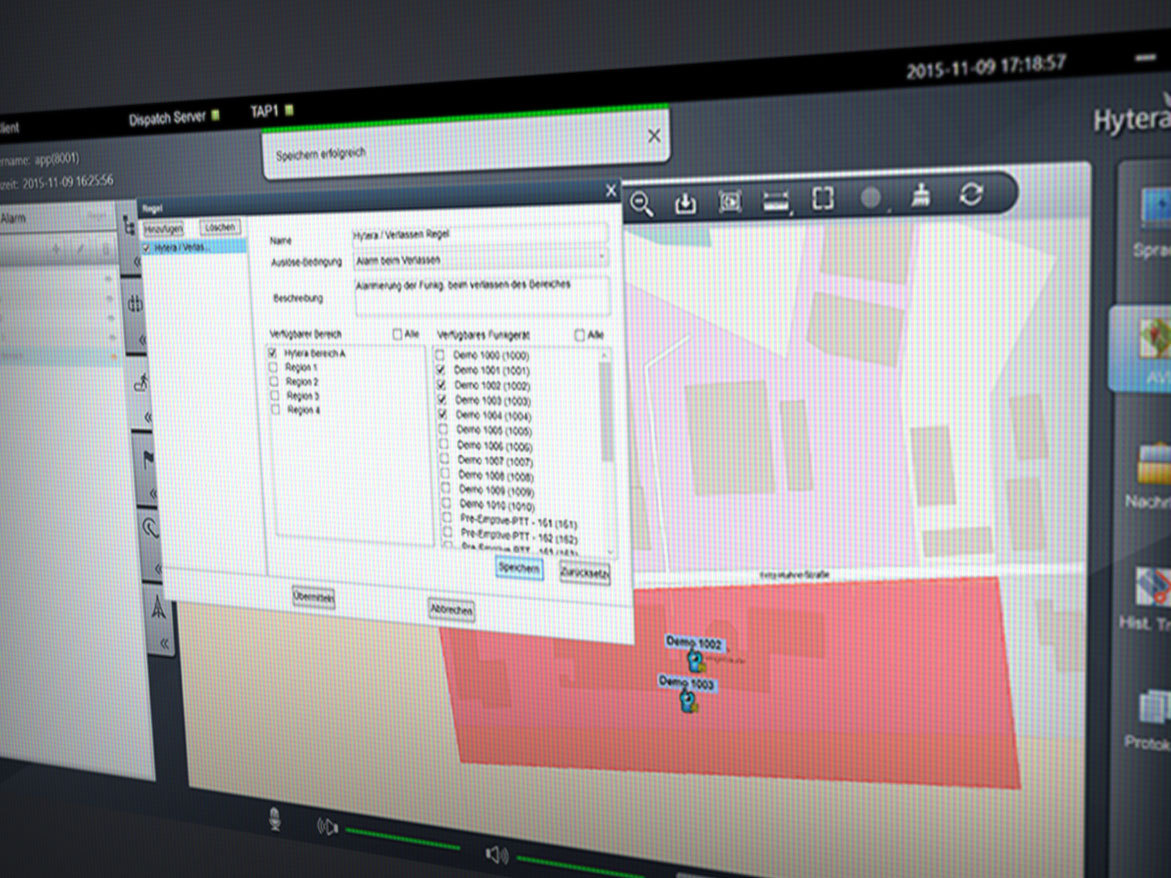Select the ruler measure tool
This screenshot has width=1171, height=878.
[776, 201]
